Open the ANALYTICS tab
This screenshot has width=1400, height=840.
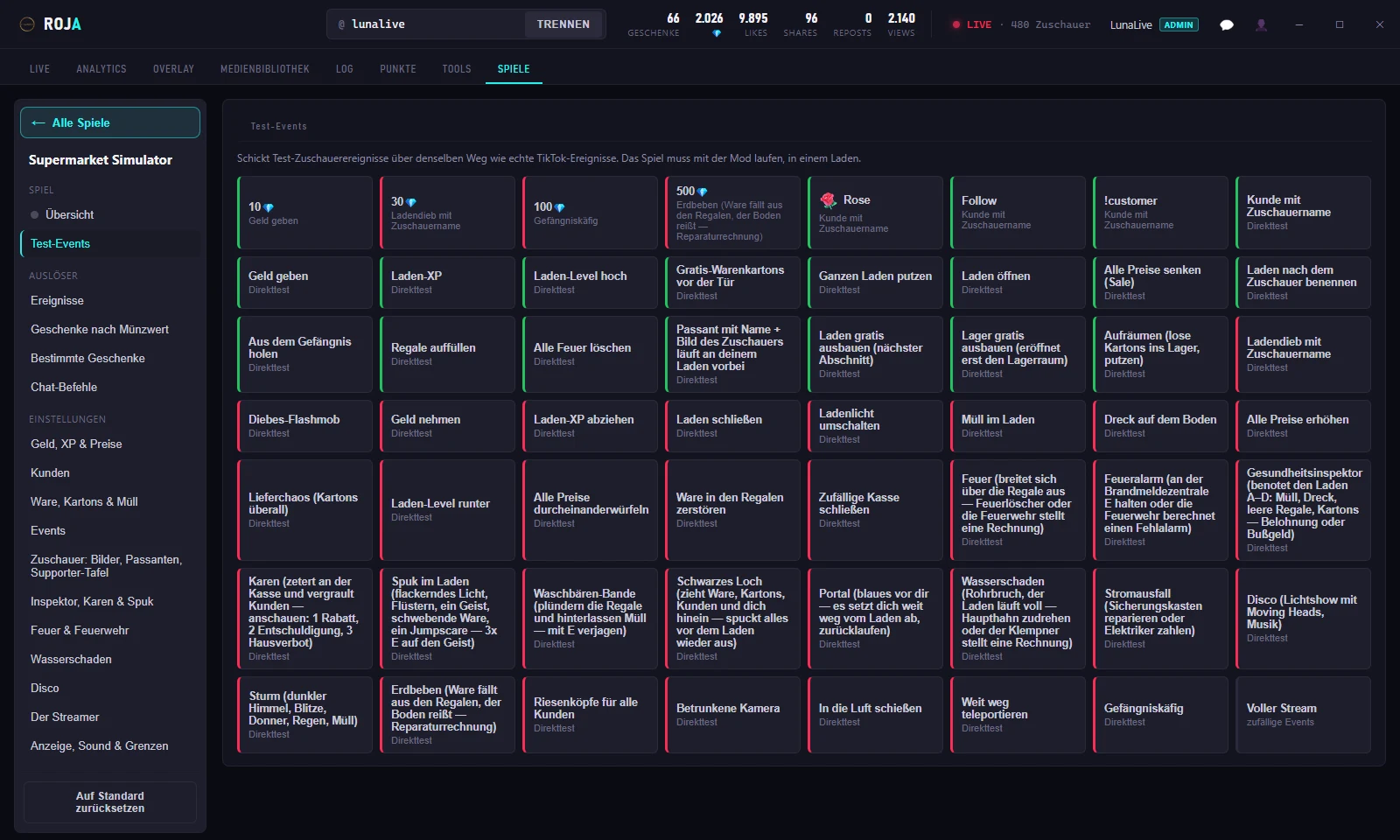[101, 68]
